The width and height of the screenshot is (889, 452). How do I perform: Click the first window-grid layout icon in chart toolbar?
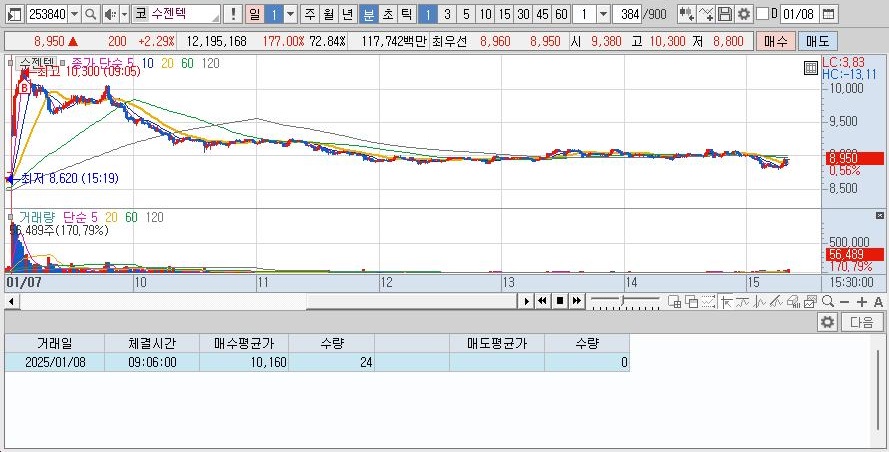click(675, 302)
